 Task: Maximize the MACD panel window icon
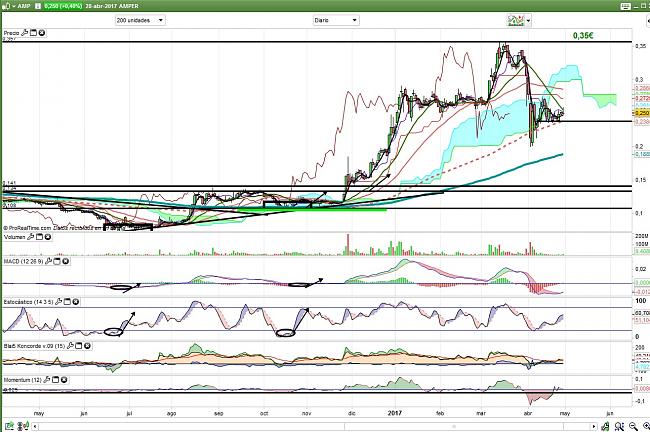pyautogui.click(x=58, y=262)
